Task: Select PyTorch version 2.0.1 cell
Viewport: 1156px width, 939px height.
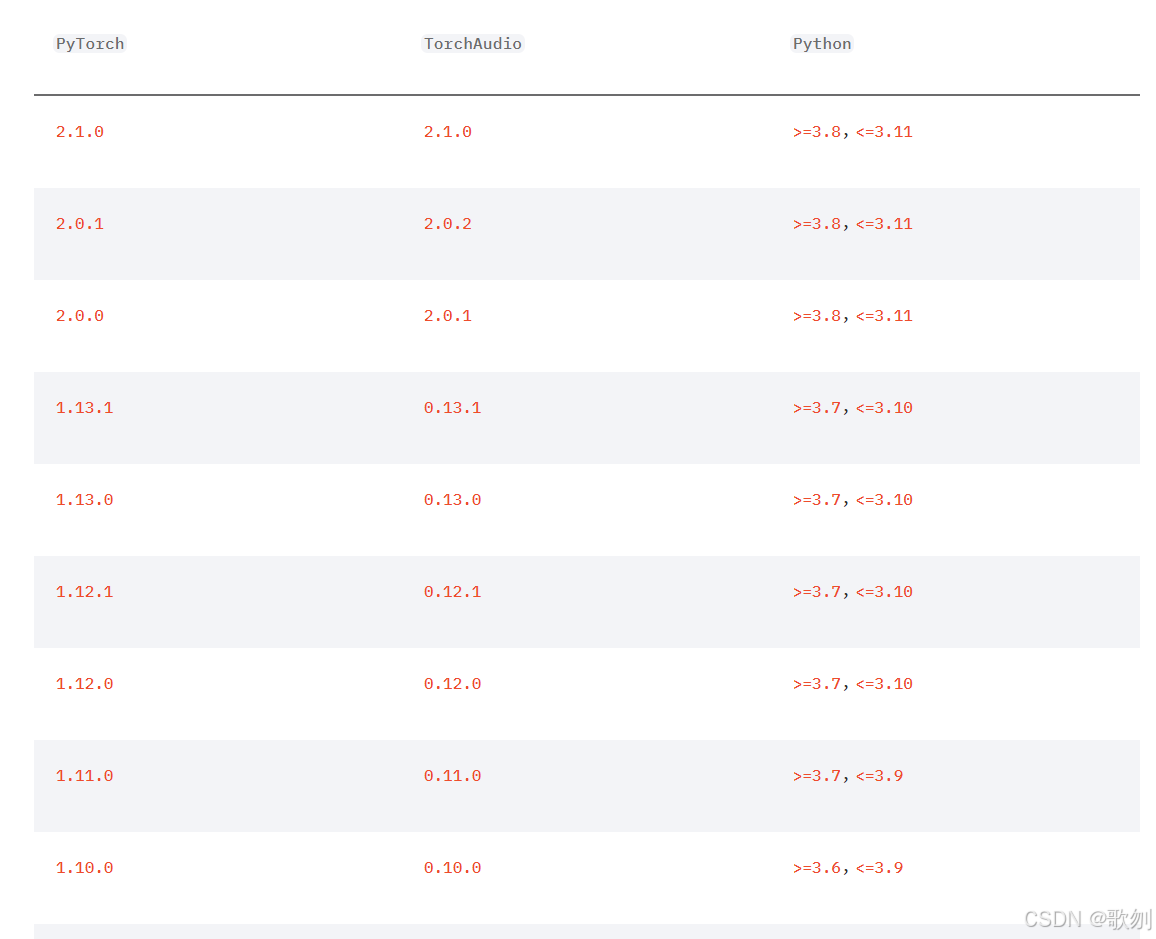Action: 80,224
